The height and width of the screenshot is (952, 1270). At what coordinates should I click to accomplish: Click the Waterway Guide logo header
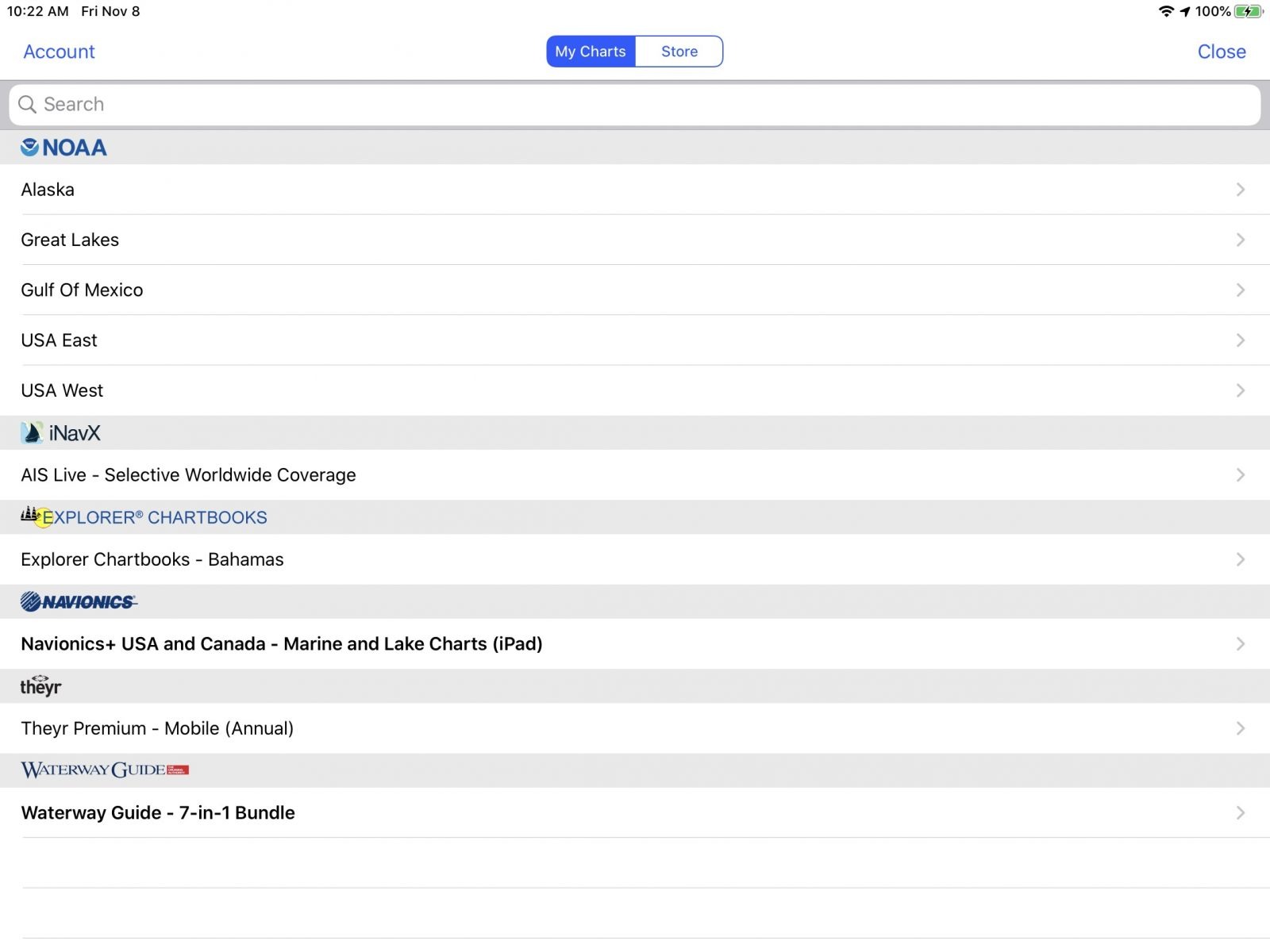click(x=105, y=770)
